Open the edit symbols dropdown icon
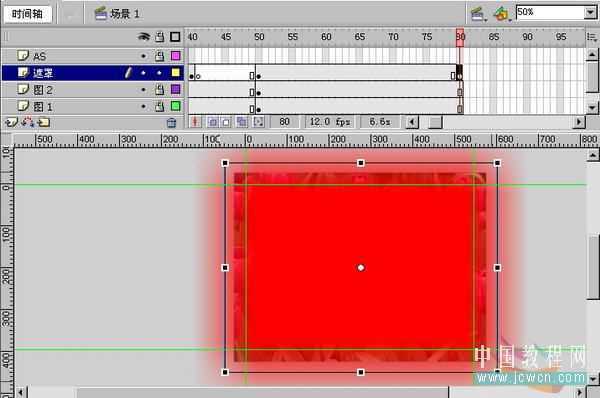Image resolution: width=600 pixels, height=398 pixels. coord(502,14)
